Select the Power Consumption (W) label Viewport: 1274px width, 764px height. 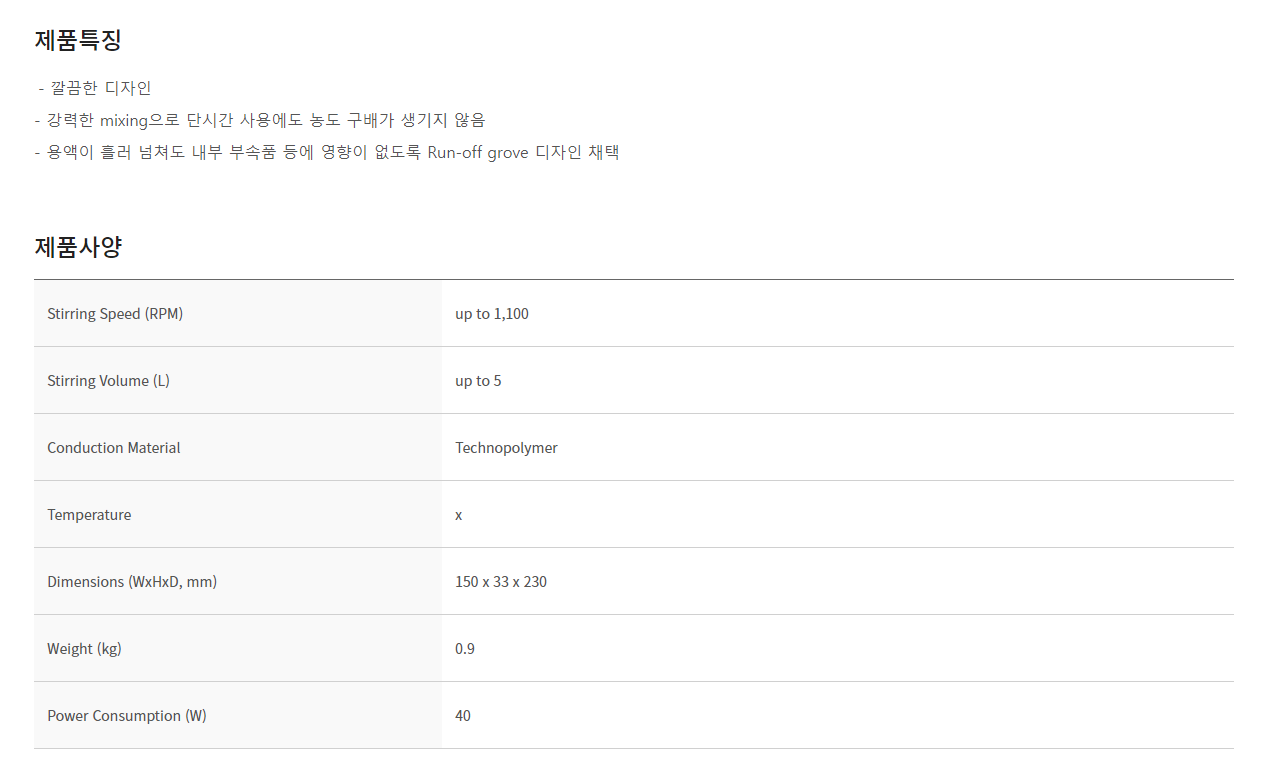click(x=127, y=716)
